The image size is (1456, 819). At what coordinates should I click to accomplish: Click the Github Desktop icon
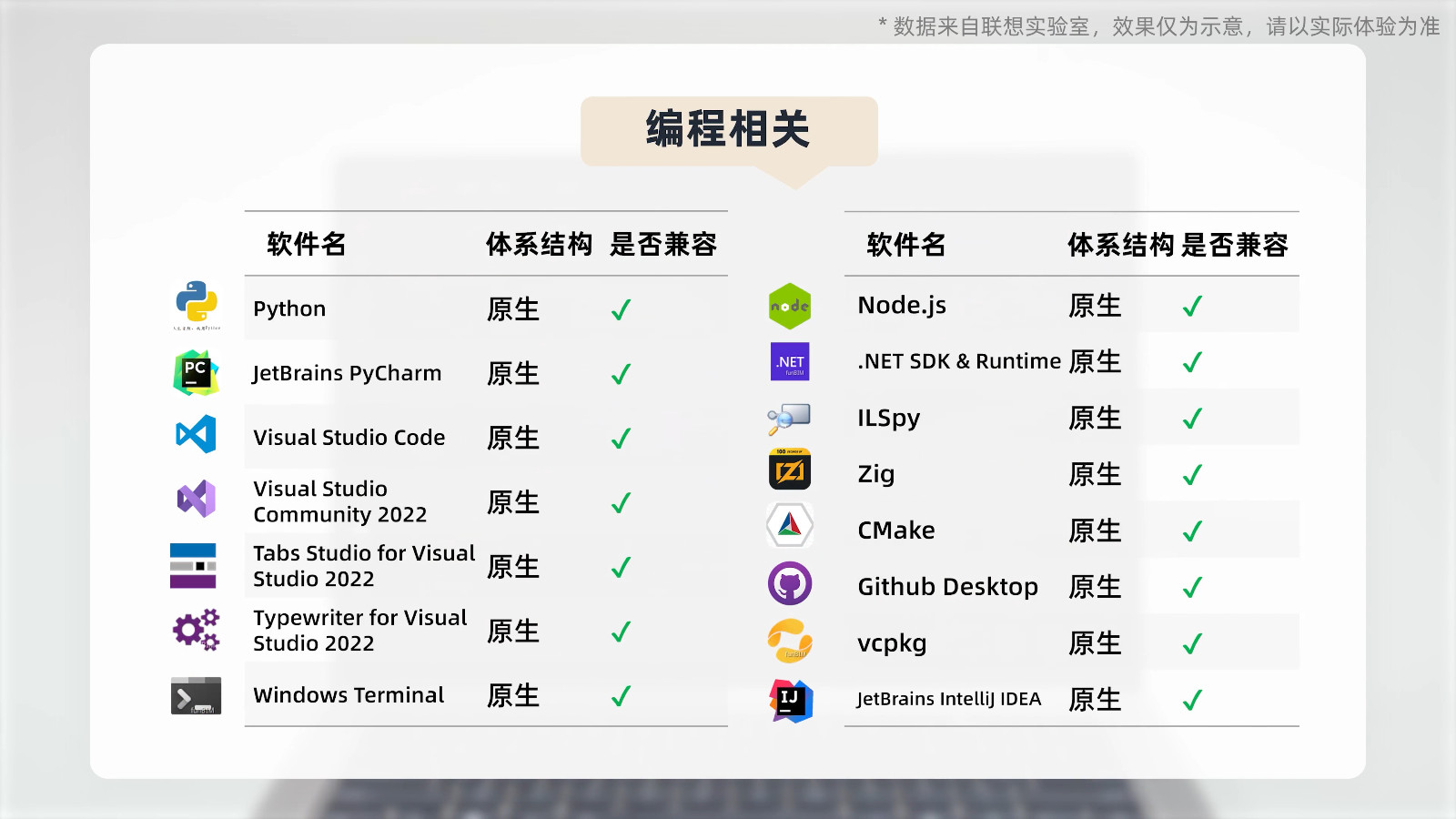click(790, 584)
